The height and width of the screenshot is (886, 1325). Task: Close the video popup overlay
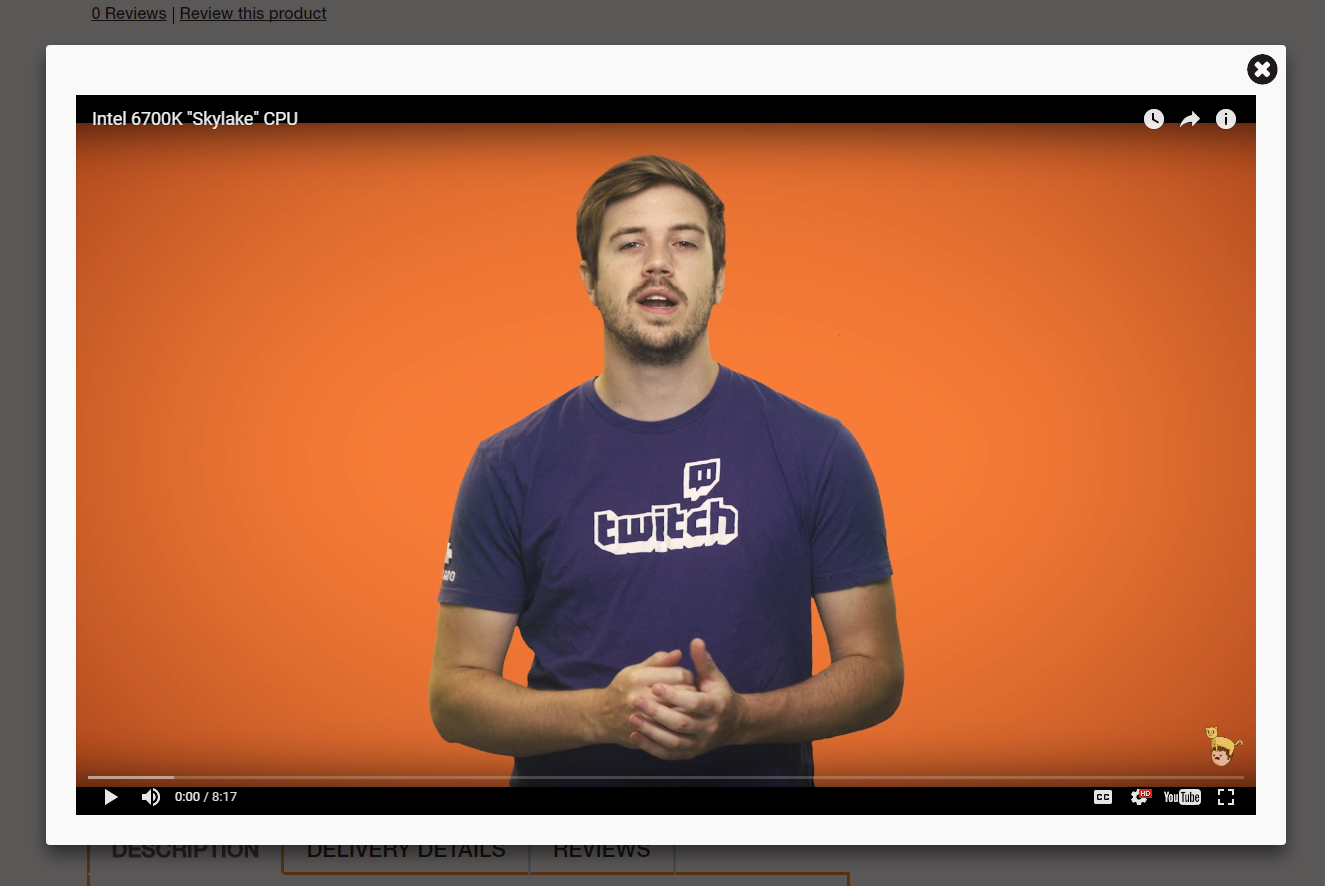(x=1262, y=69)
